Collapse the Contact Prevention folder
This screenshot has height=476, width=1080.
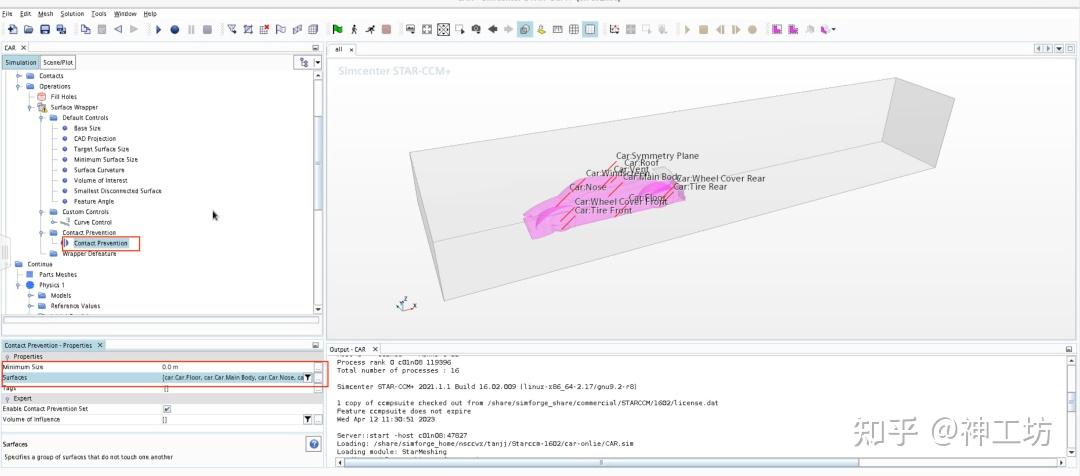click(x=42, y=233)
